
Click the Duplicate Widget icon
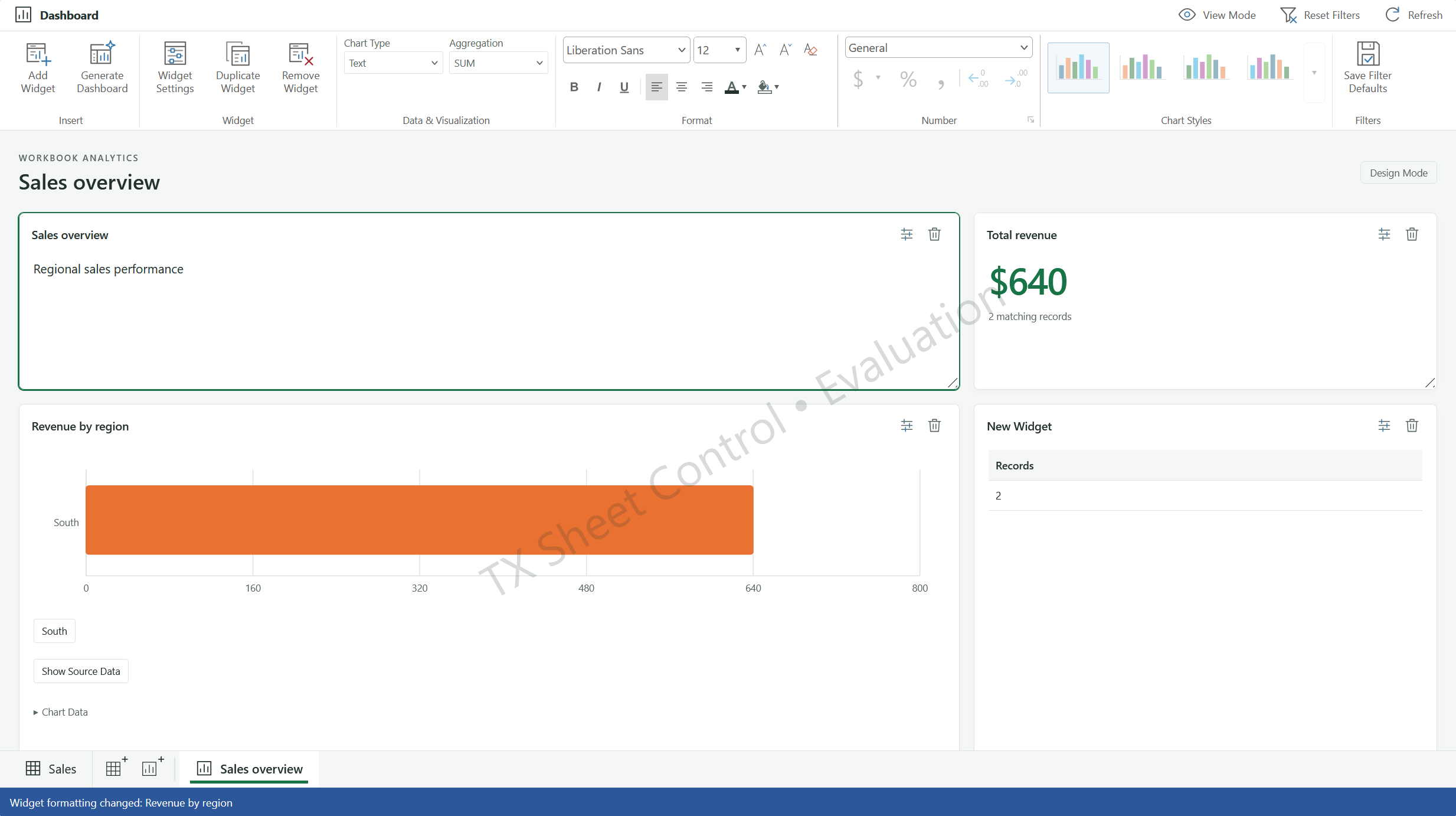[x=238, y=54]
